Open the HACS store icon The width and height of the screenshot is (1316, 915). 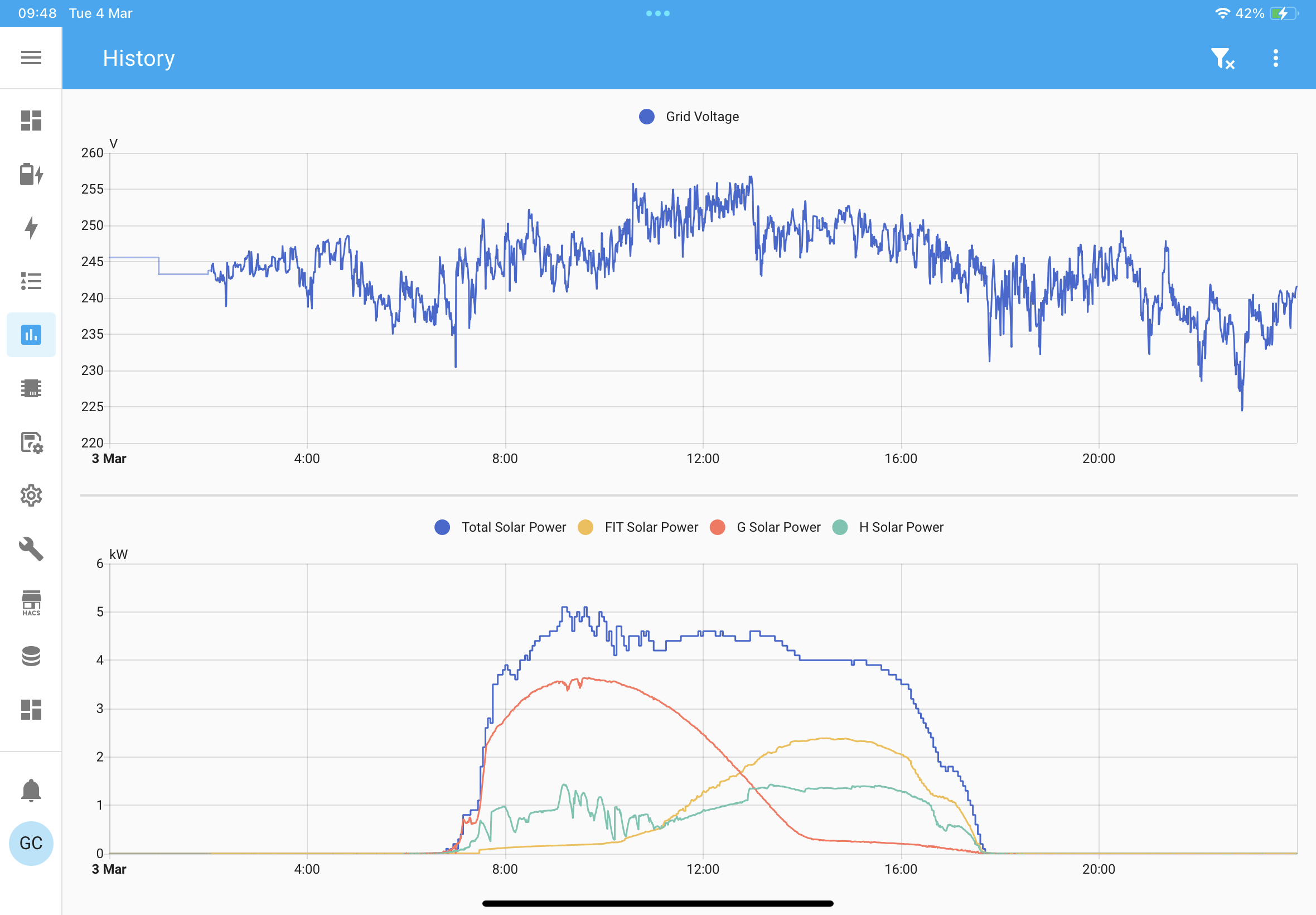click(x=31, y=603)
